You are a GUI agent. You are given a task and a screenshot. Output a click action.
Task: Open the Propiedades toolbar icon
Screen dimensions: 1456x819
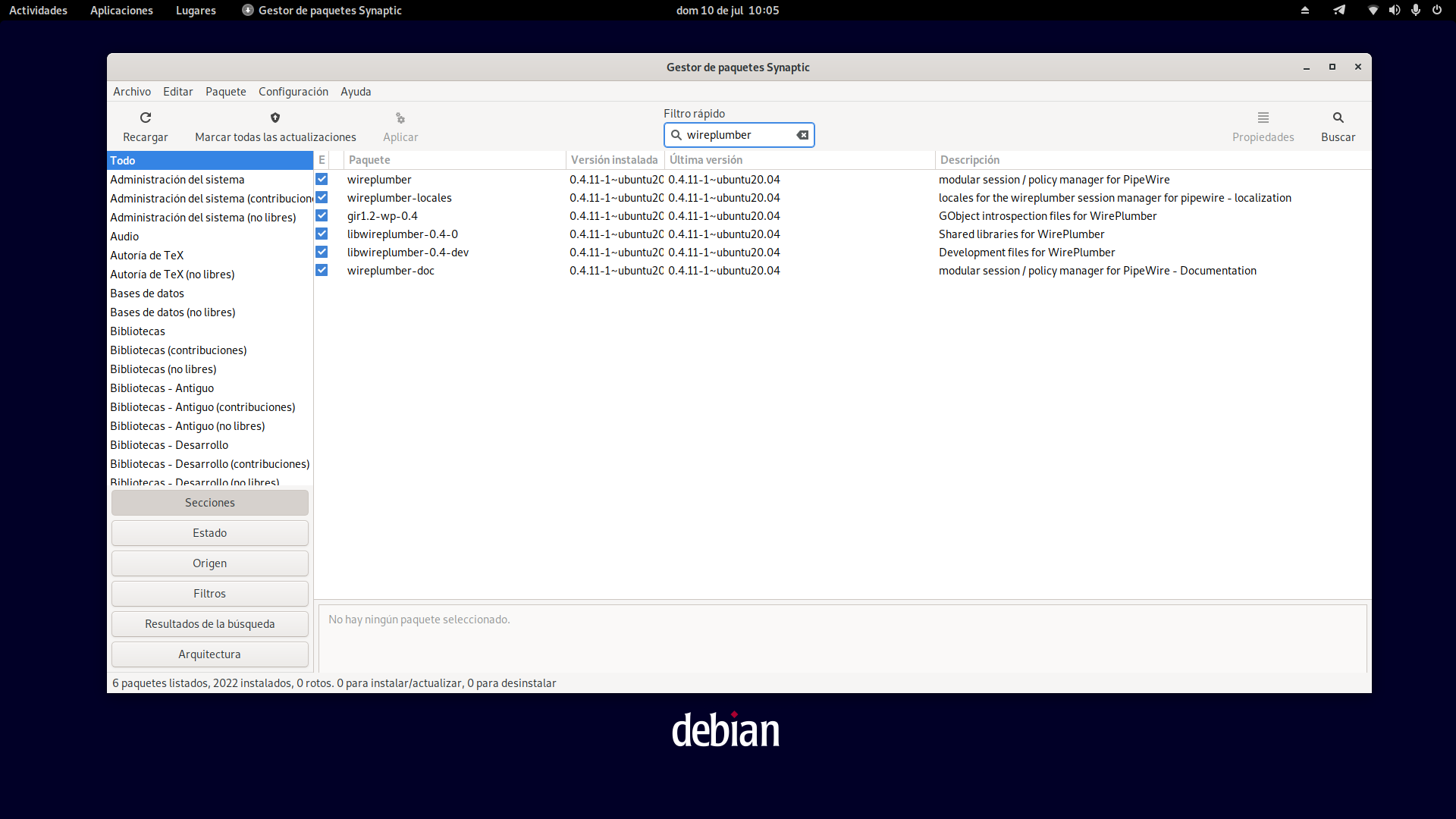pyautogui.click(x=1263, y=118)
